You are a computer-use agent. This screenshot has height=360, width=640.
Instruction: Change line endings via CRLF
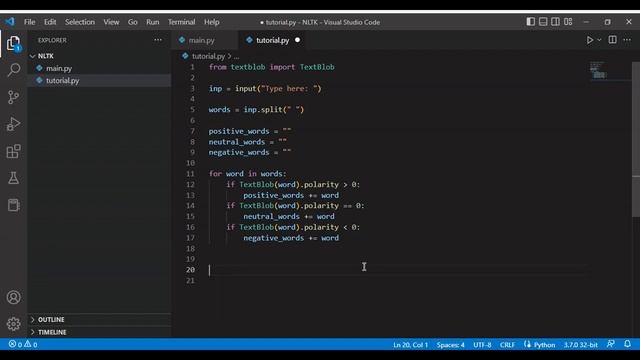coord(507,345)
